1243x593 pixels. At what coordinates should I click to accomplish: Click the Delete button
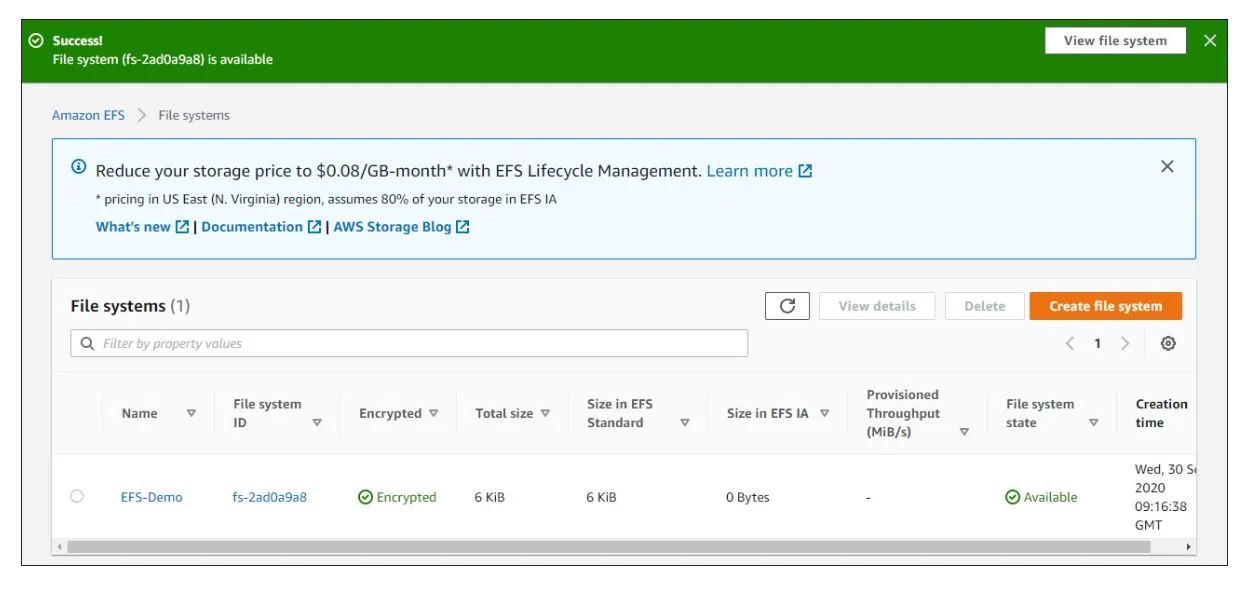pos(984,306)
